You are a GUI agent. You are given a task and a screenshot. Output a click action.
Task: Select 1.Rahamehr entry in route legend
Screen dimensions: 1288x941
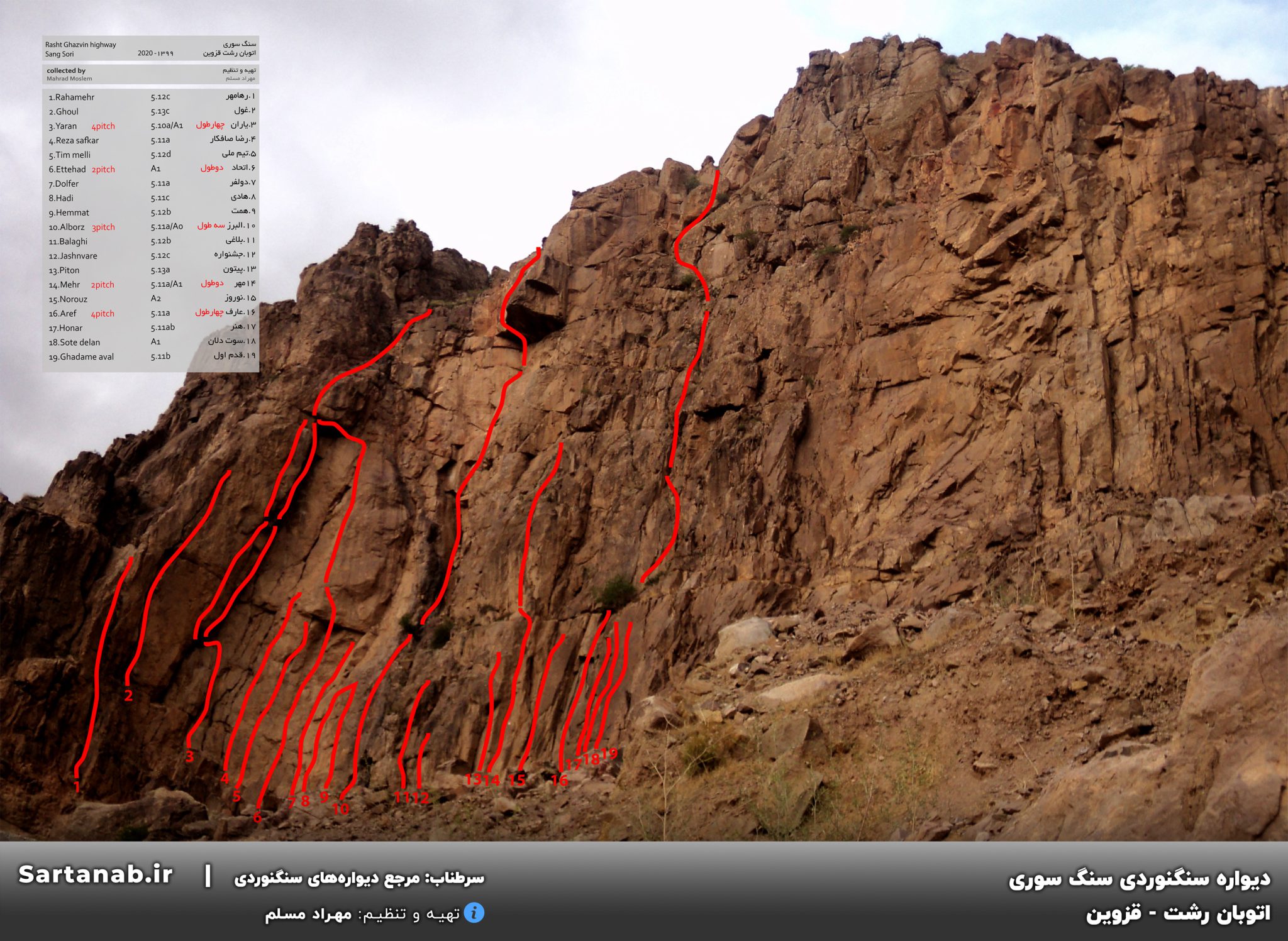(72, 97)
